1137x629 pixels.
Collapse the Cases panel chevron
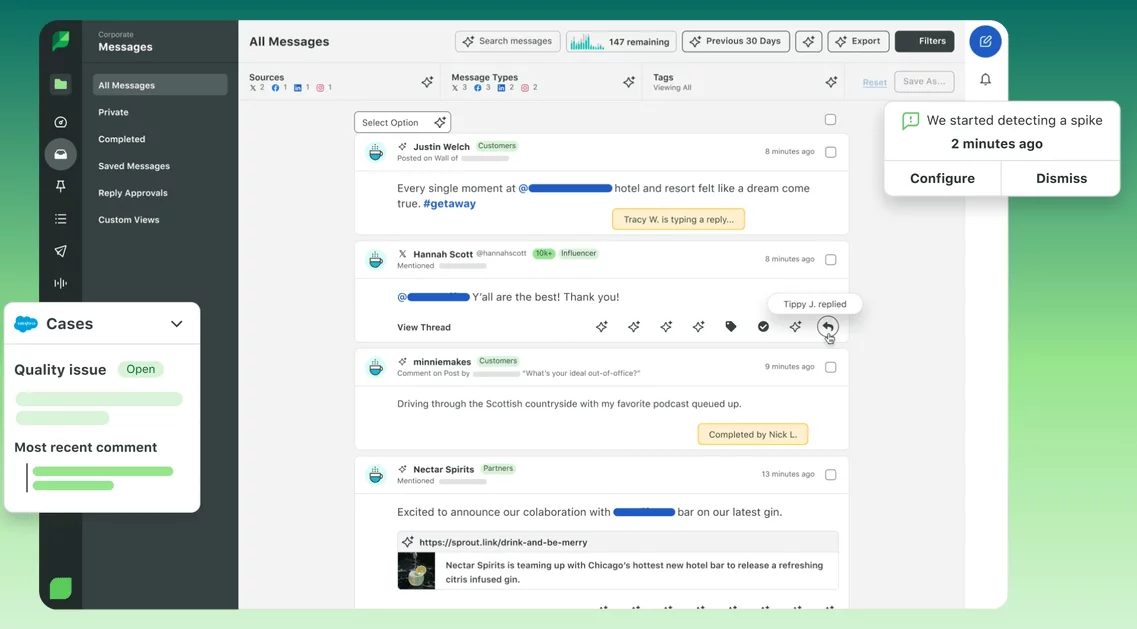(176, 324)
